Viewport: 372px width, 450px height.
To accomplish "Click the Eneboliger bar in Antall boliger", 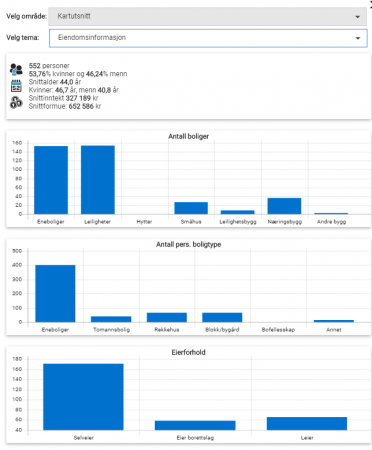I will 51,180.
